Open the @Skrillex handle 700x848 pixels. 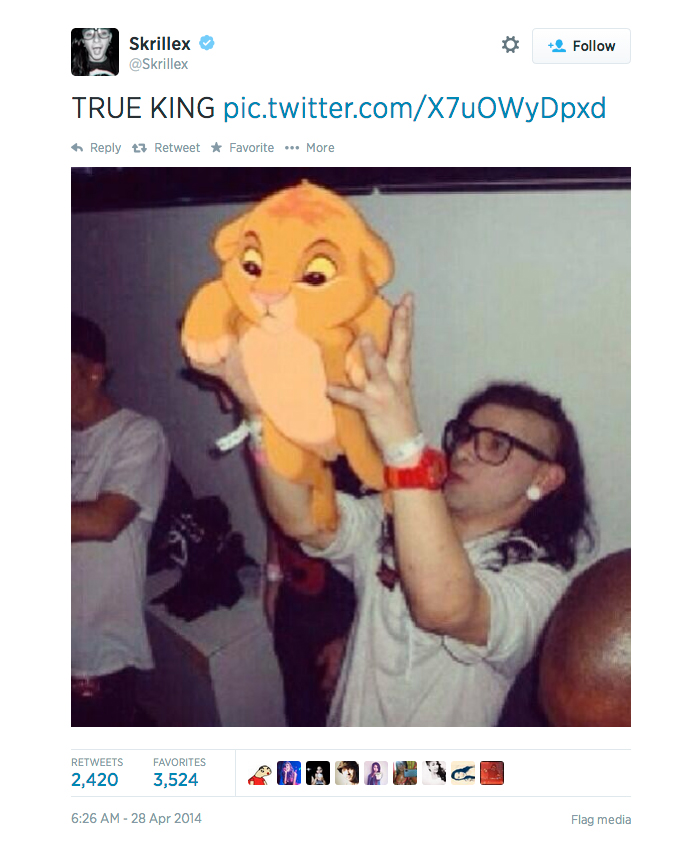click(x=159, y=64)
